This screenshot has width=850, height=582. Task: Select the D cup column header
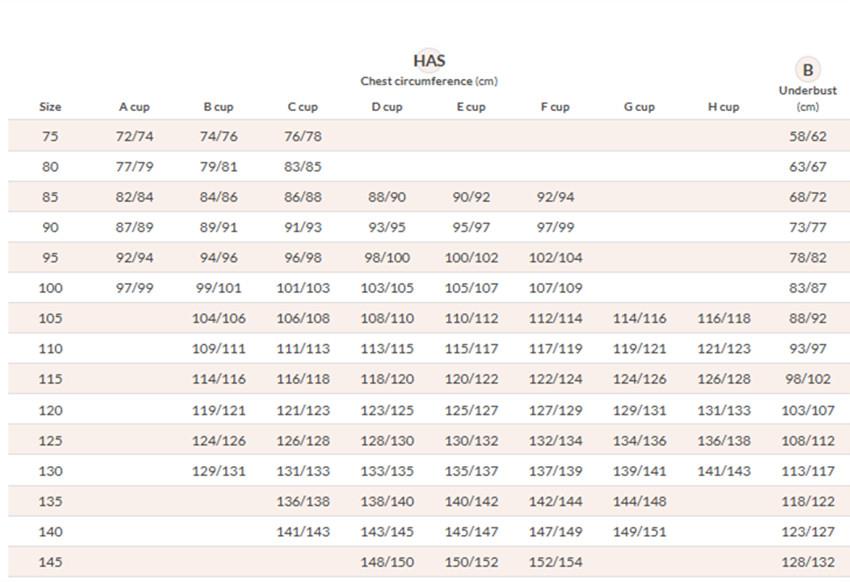387,107
